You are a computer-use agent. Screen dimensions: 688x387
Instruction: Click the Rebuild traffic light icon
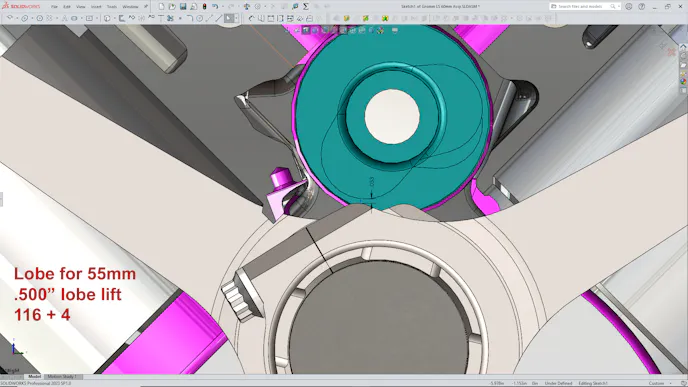coord(204,7)
